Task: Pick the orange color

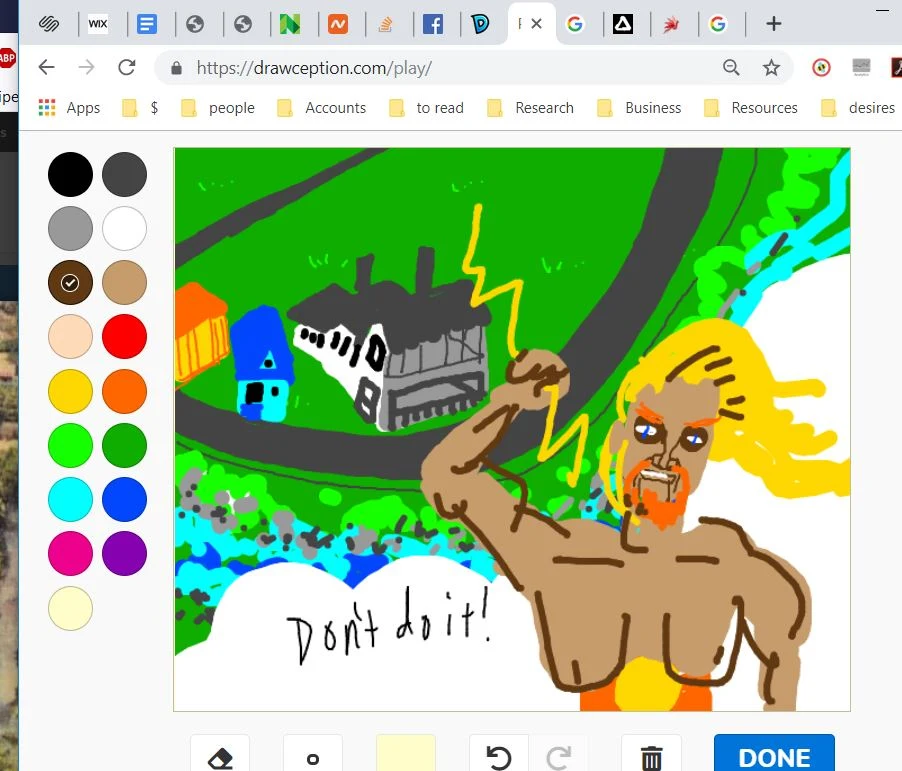Action: pyautogui.click(x=124, y=391)
